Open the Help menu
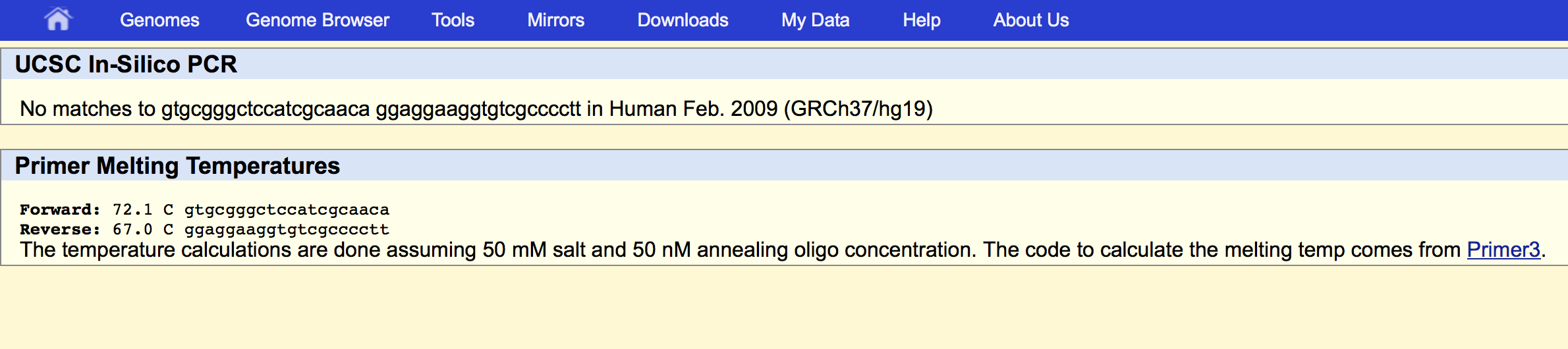1568x349 pixels. point(921,20)
